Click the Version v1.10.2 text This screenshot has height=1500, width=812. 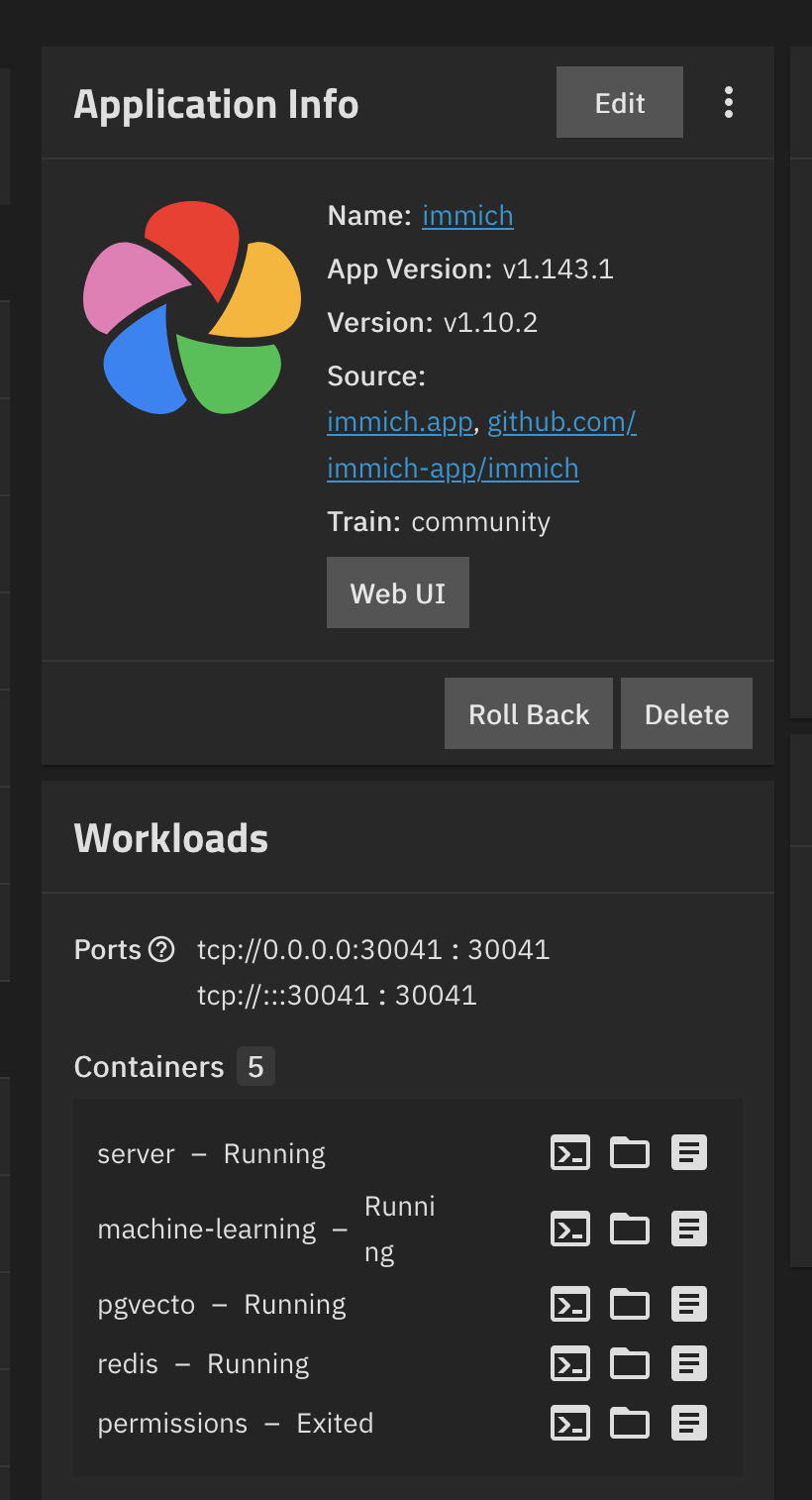(x=433, y=322)
